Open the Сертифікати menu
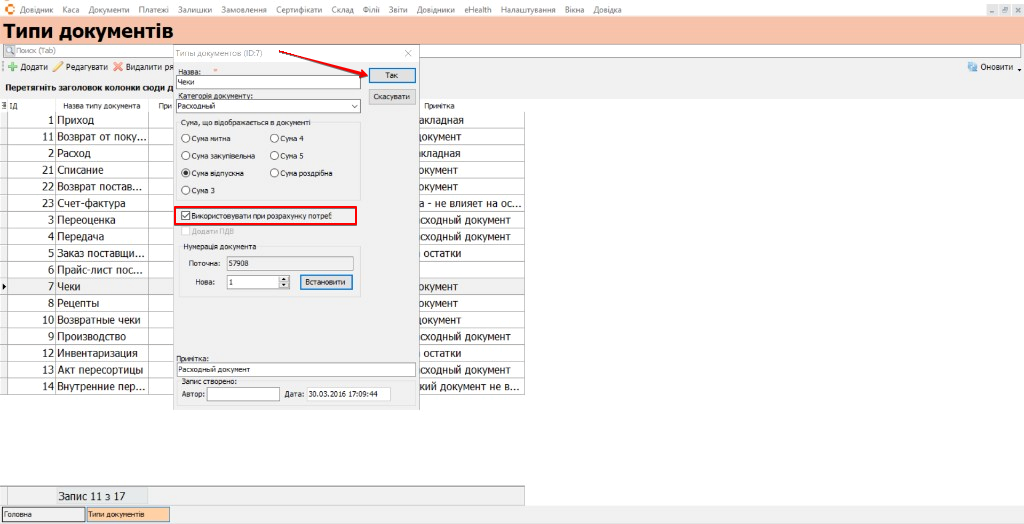 pos(299,10)
